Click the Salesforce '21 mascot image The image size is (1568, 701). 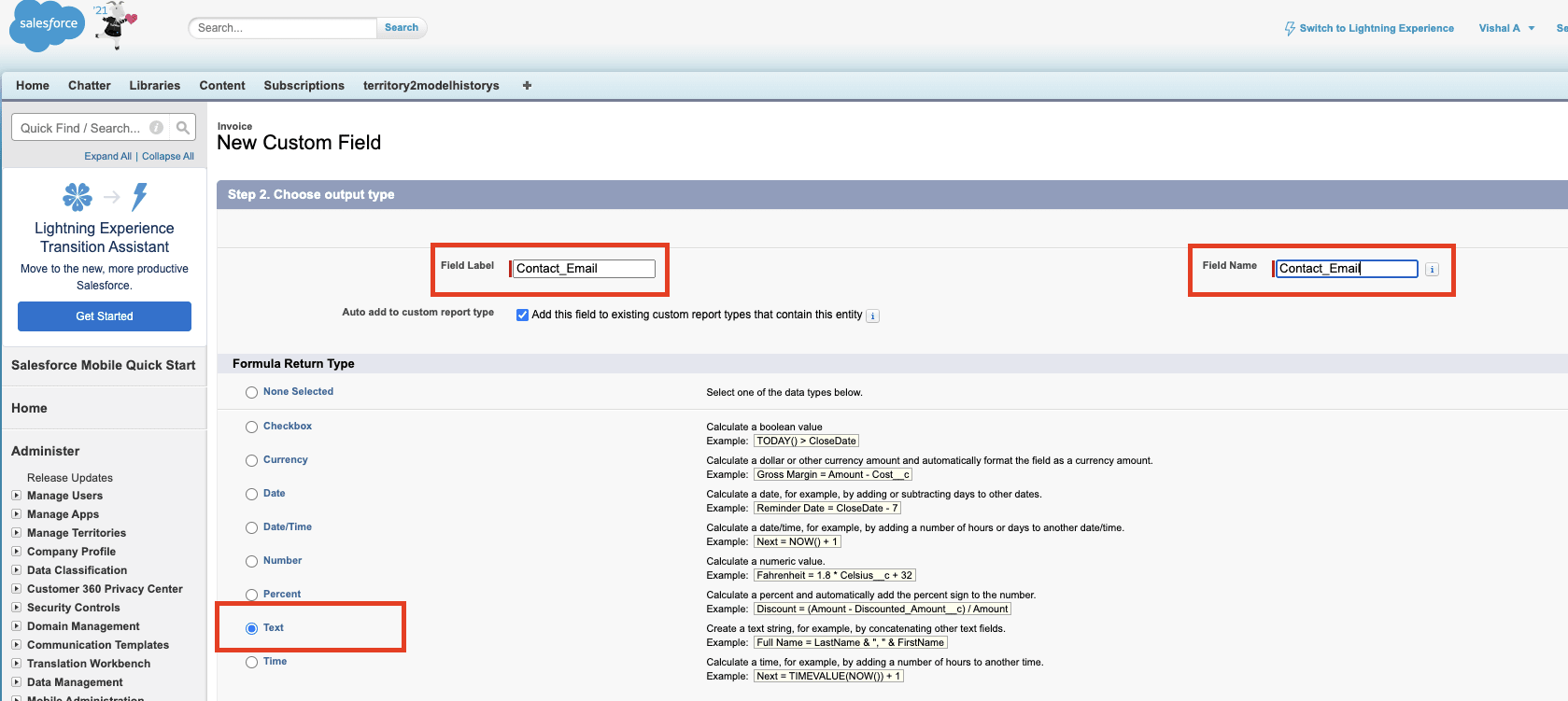pos(114,25)
